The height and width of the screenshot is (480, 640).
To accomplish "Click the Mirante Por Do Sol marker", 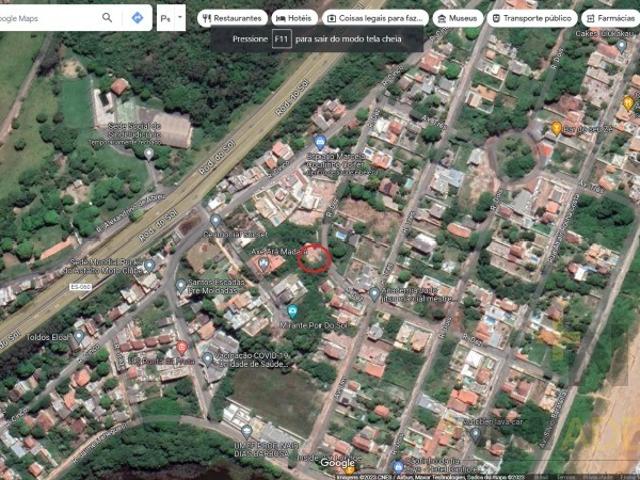I will click(x=292, y=312).
